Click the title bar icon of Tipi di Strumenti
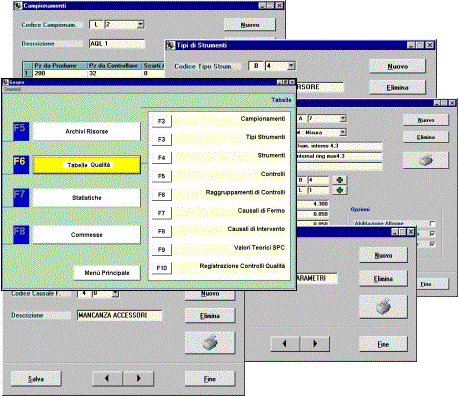Viewport: 458px width, 396px height. point(171,45)
